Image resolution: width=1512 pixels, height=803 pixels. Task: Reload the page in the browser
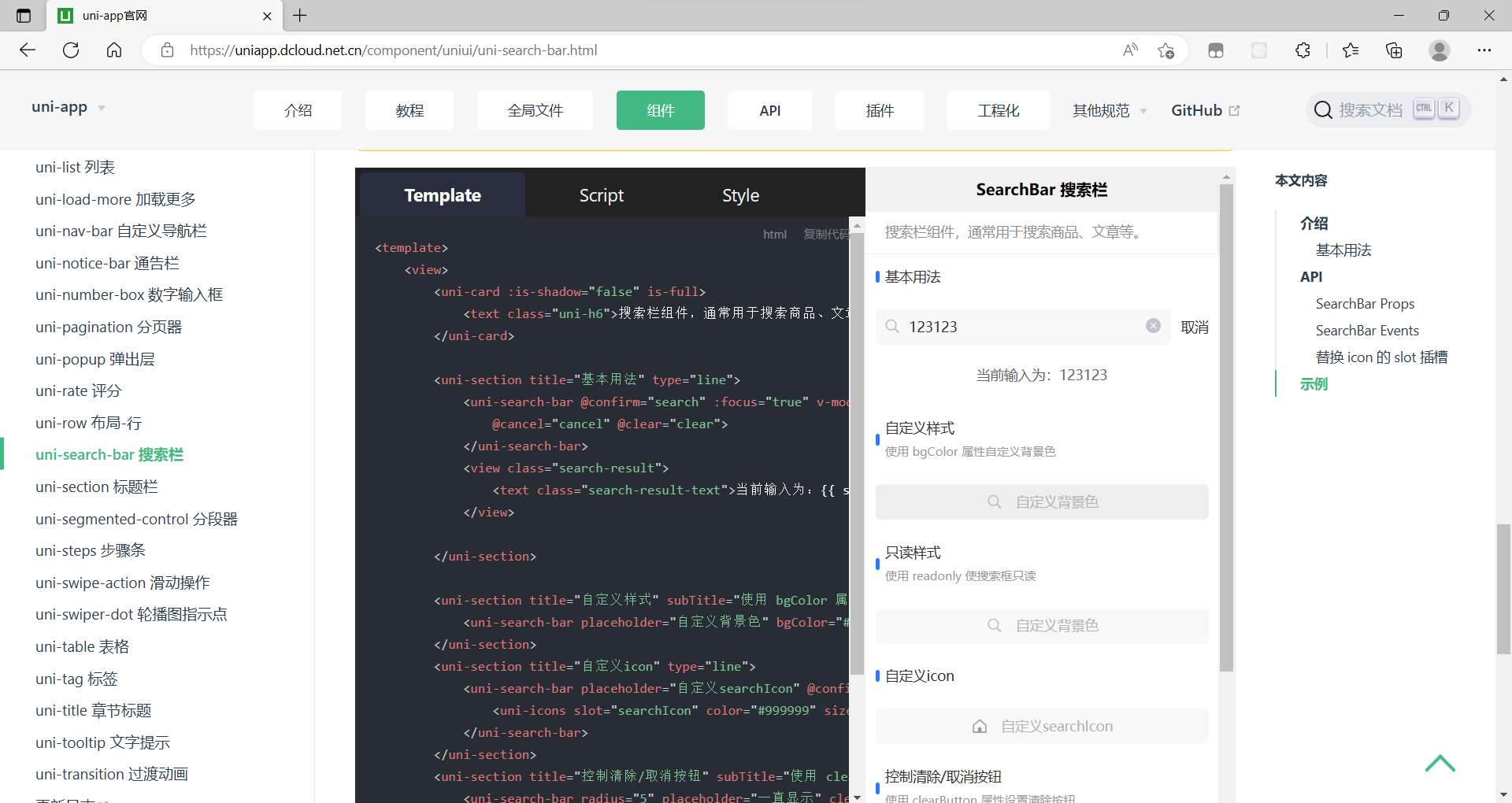(x=70, y=50)
